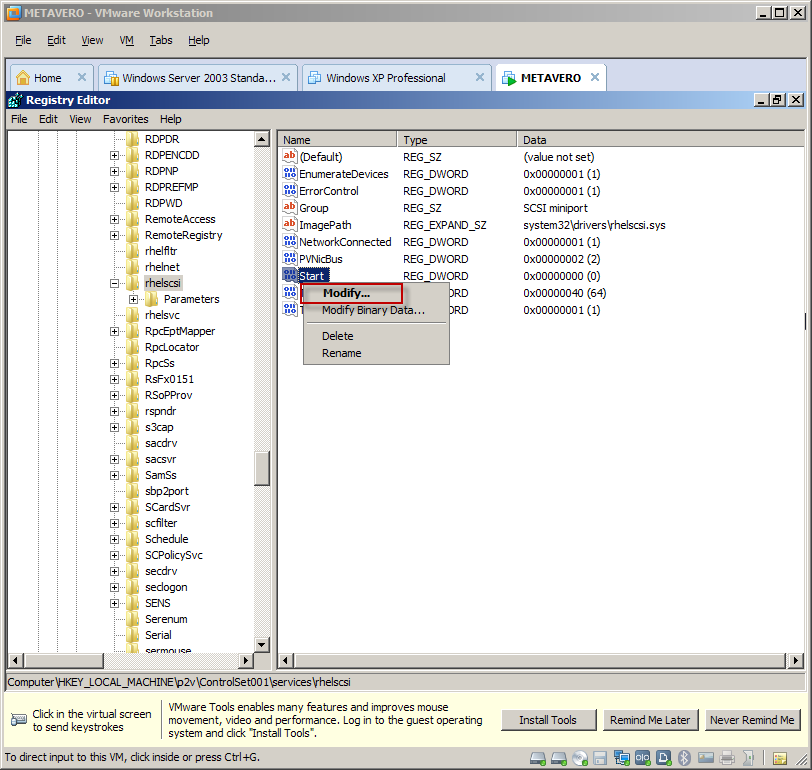Click the tree pane scroll down arrow
This screenshot has width=812, height=770.
262,645
